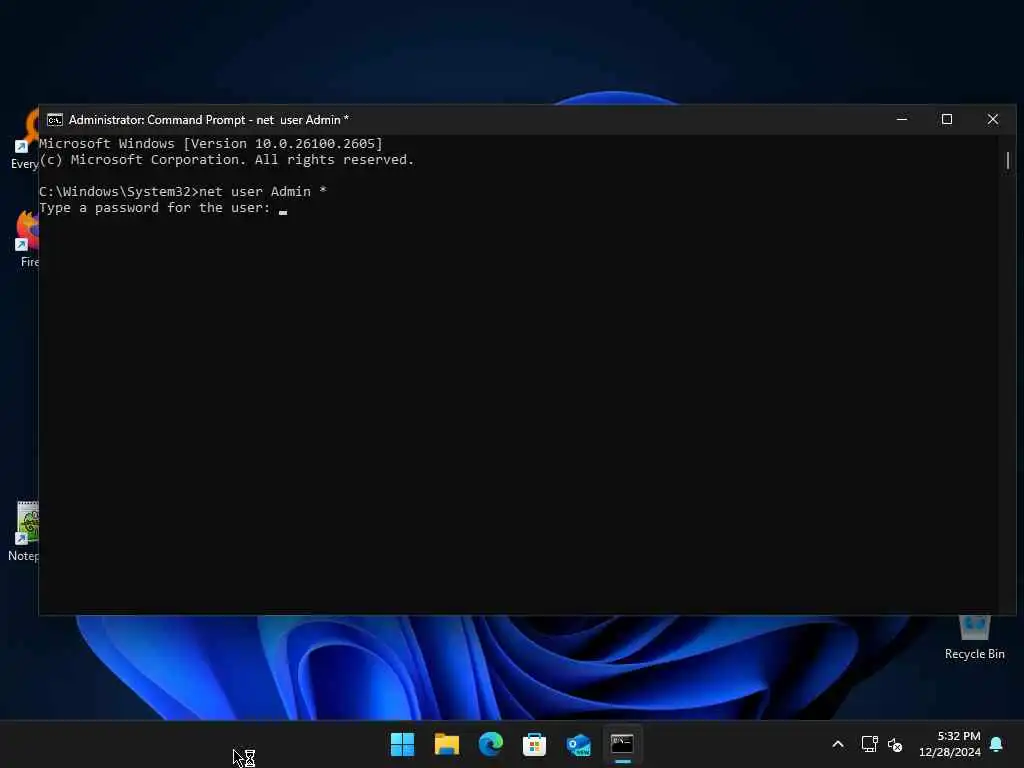Minimize the Command Prompt window
The width and height of the screenshot is (1024, 768).
point(902,120)
